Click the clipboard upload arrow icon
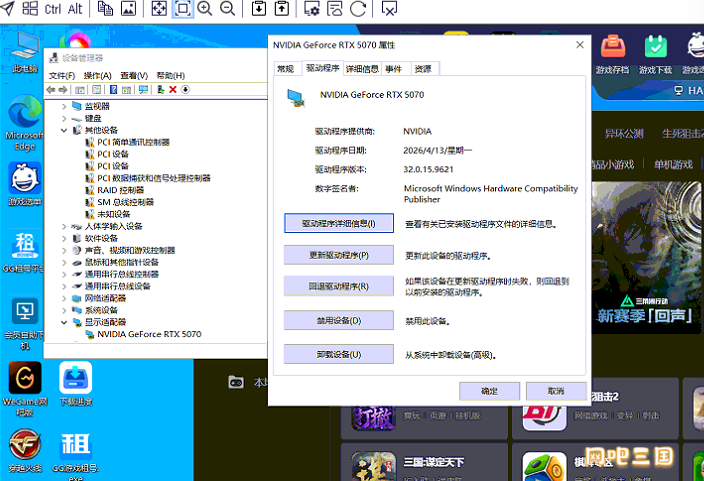 tap(282, 9)
